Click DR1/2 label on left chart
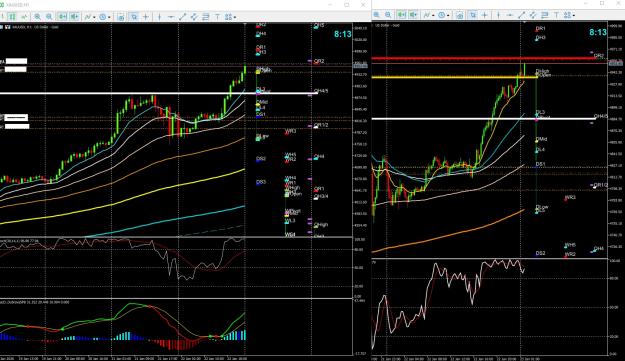The height and width of the screenshot is (361, 625). [321, 125]
